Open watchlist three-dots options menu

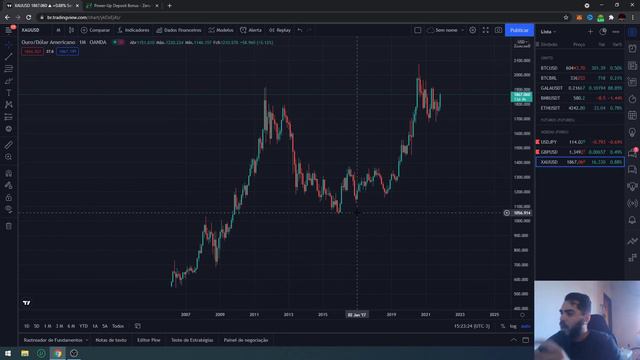(x=616, y=31)
